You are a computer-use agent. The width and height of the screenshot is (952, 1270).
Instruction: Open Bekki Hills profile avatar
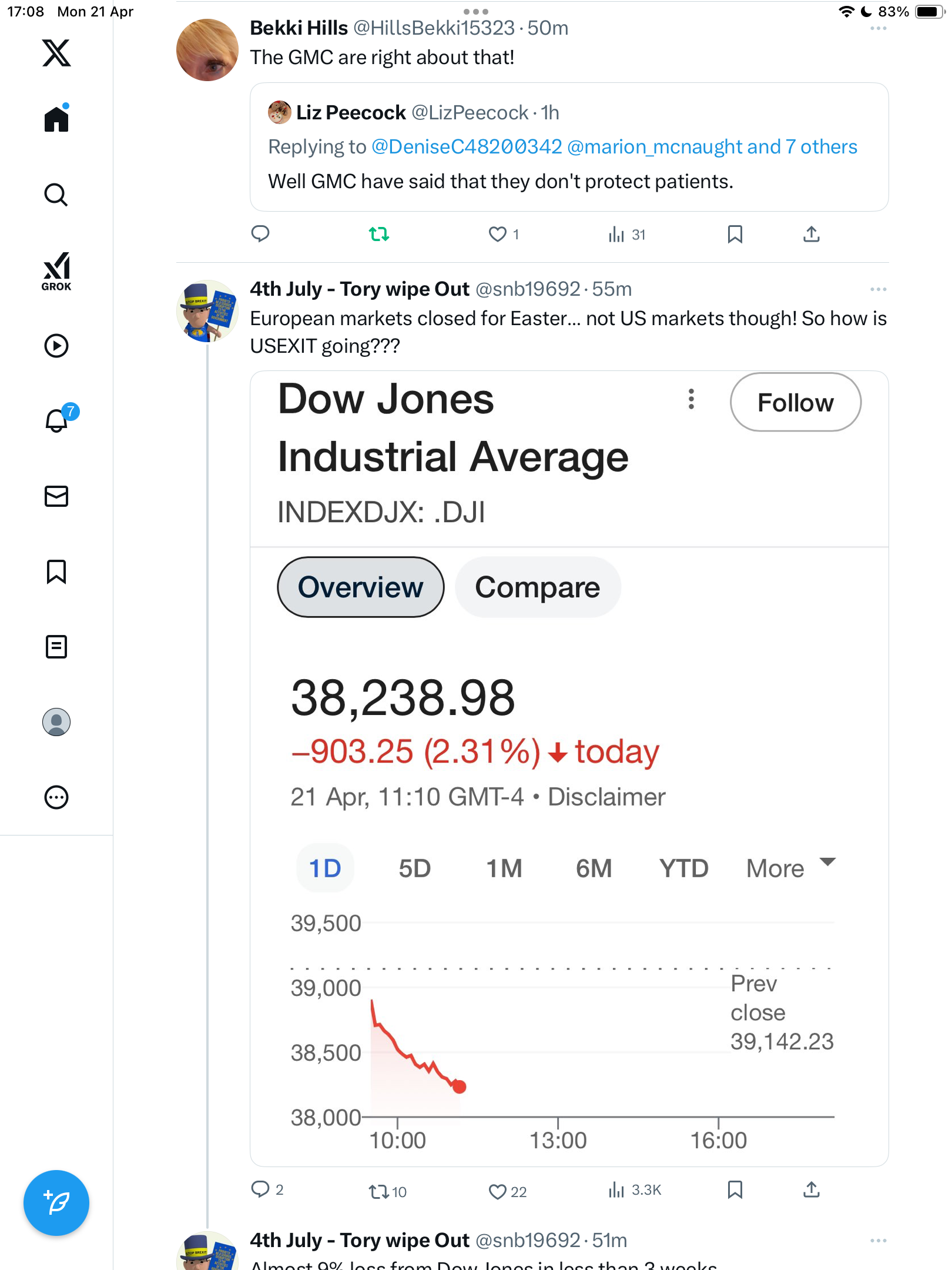tap(207, 50)
